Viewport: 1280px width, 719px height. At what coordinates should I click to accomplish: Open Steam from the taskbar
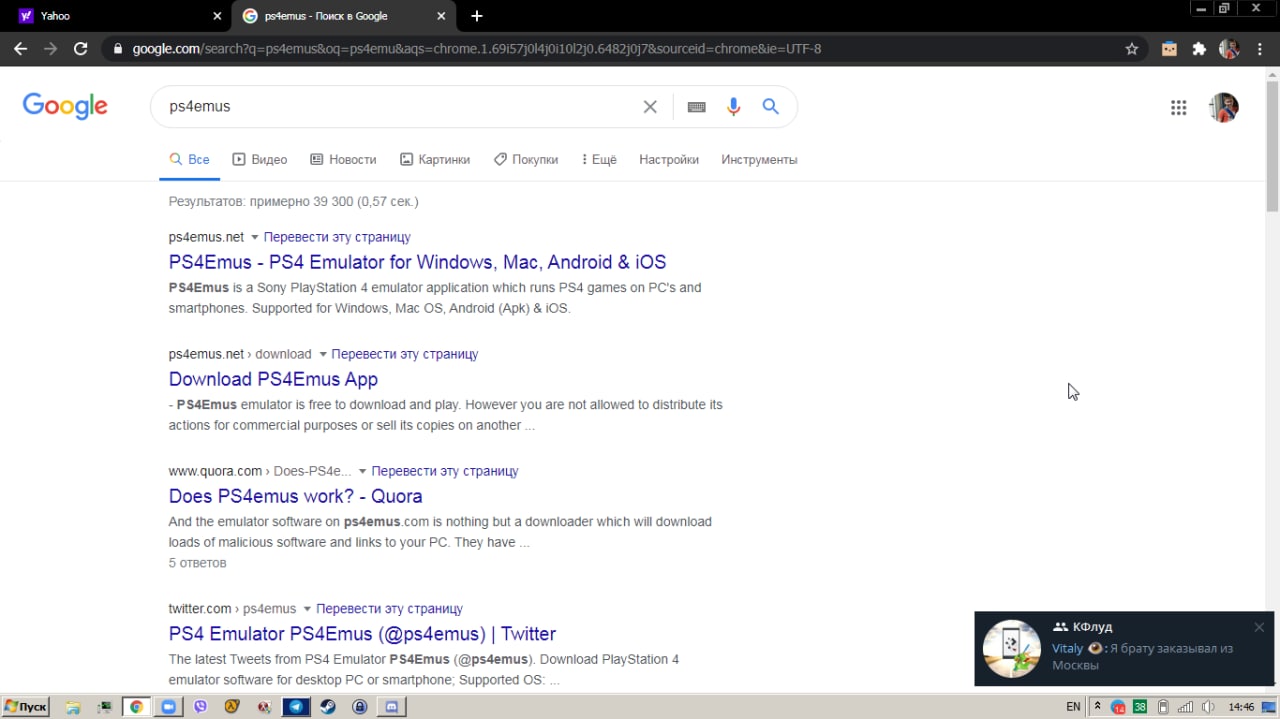point(327,707)
